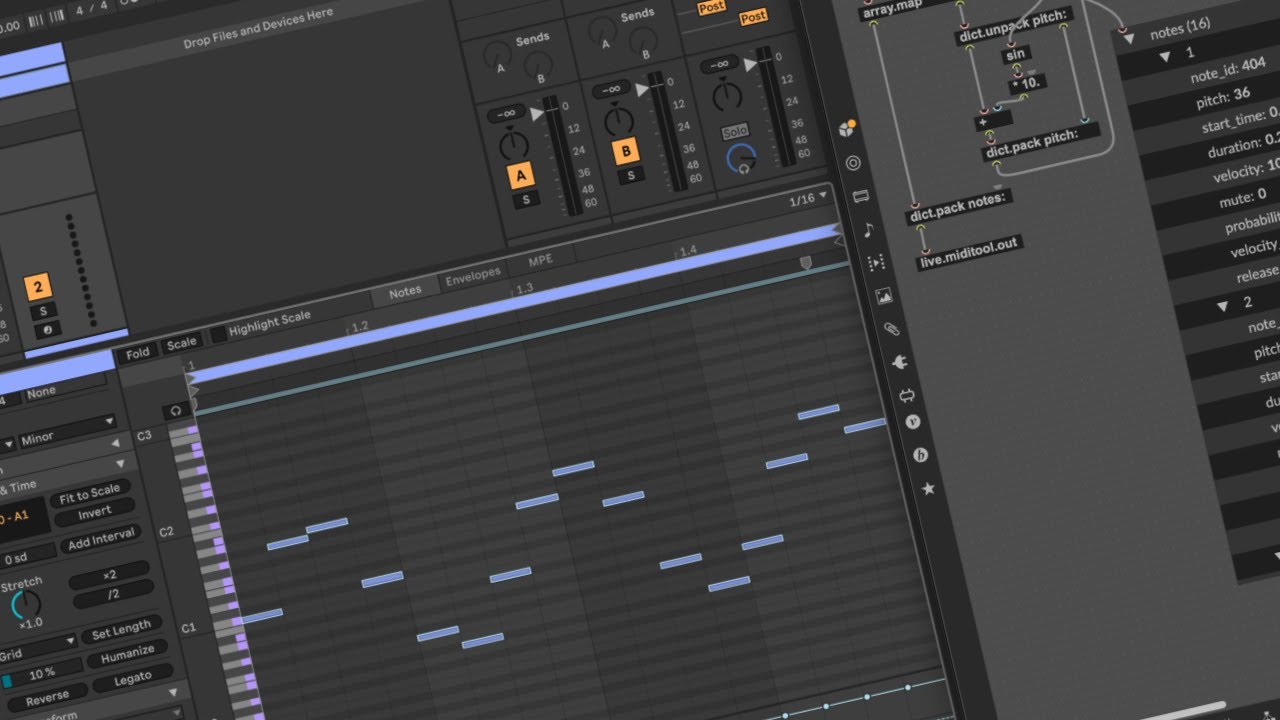Enable Fold in the MIDI editor
Screen dimensions: 1280x720
point(138,351)
